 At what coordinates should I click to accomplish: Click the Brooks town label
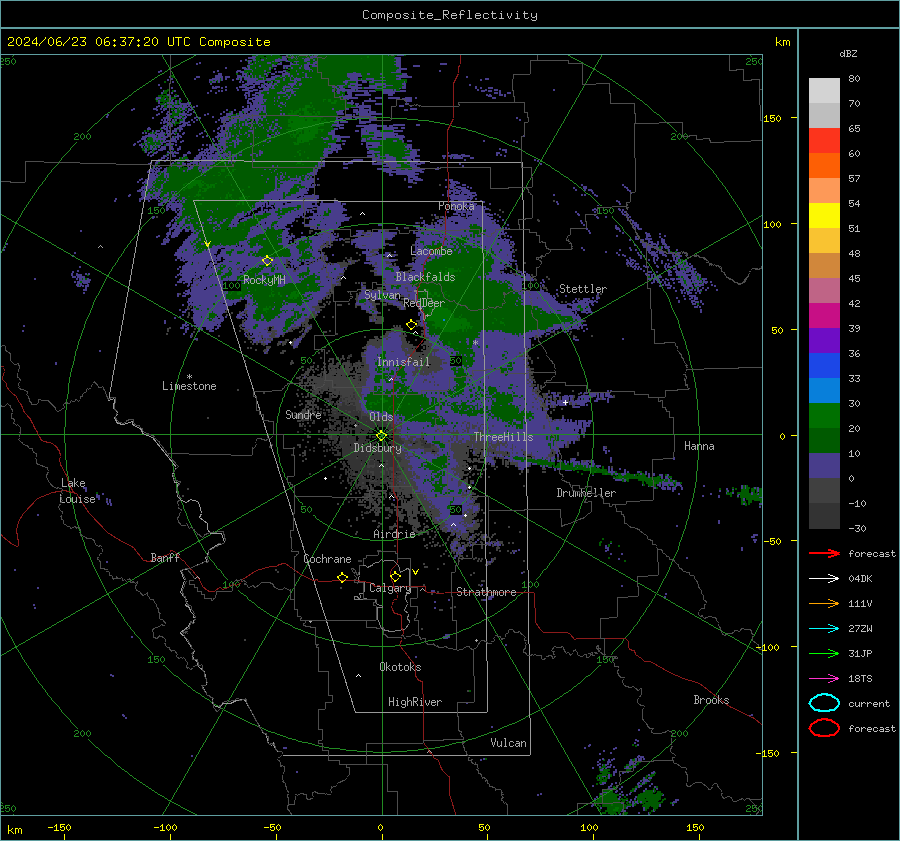tap(711, 700)
